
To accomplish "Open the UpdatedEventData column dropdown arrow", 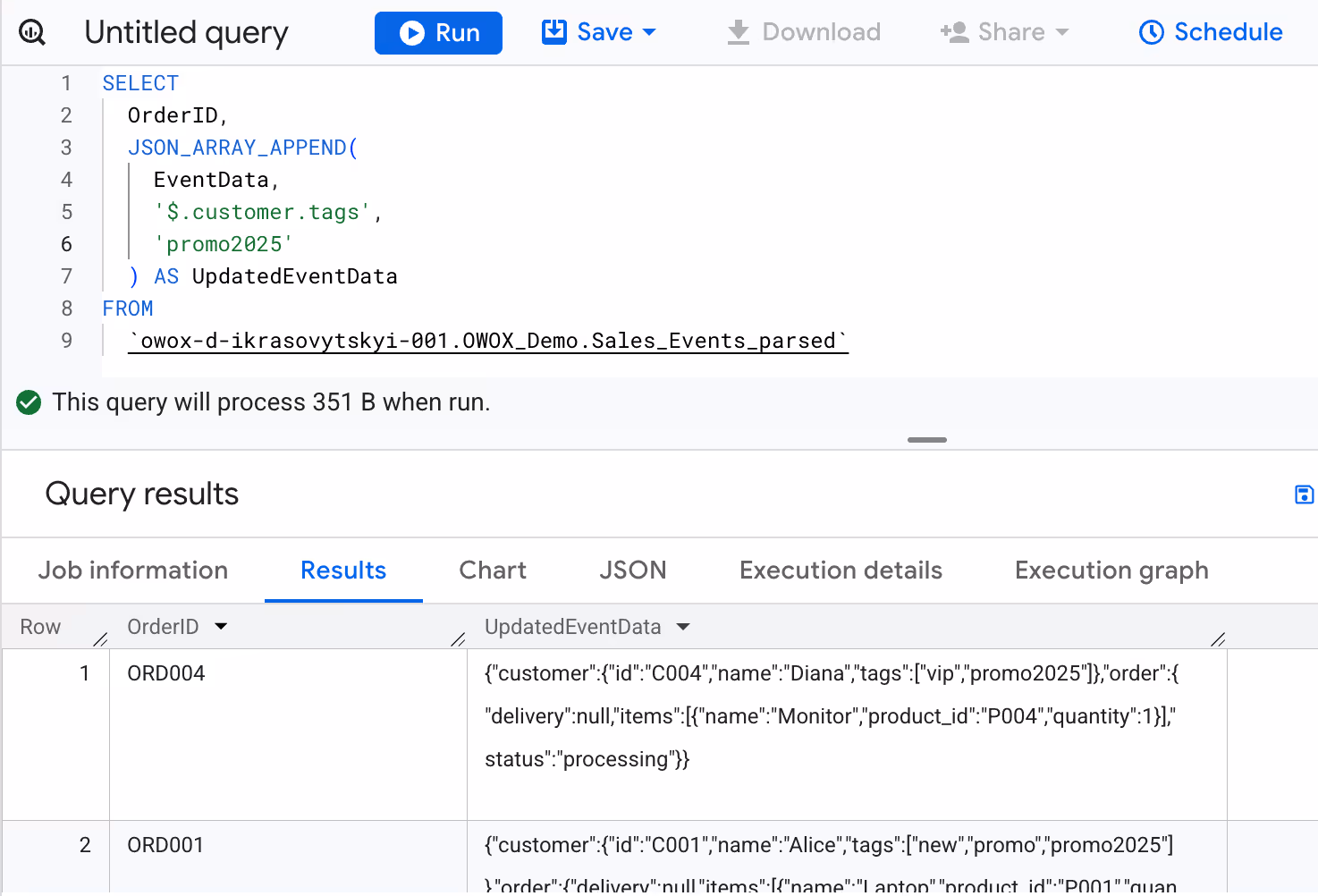I will pos(683,627).
